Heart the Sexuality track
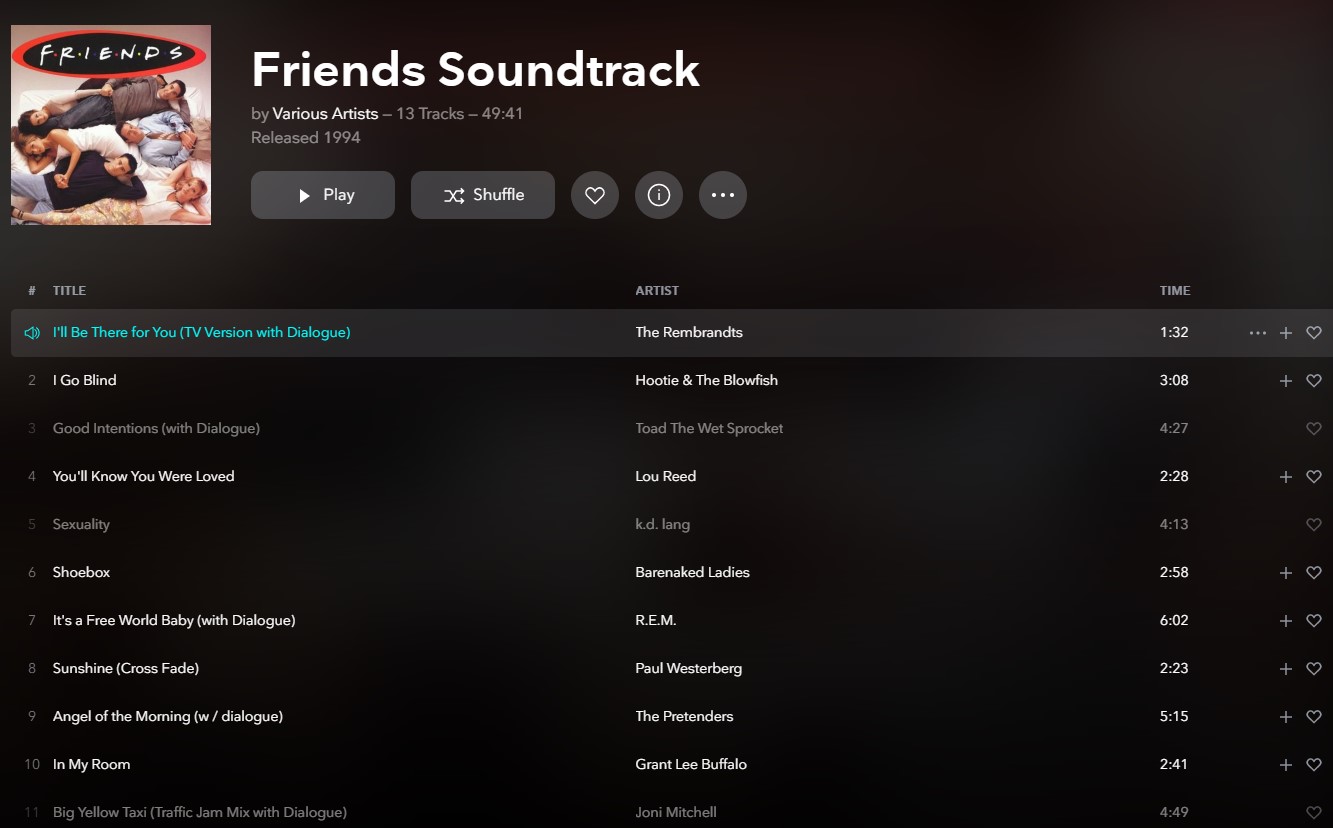 1314,525
